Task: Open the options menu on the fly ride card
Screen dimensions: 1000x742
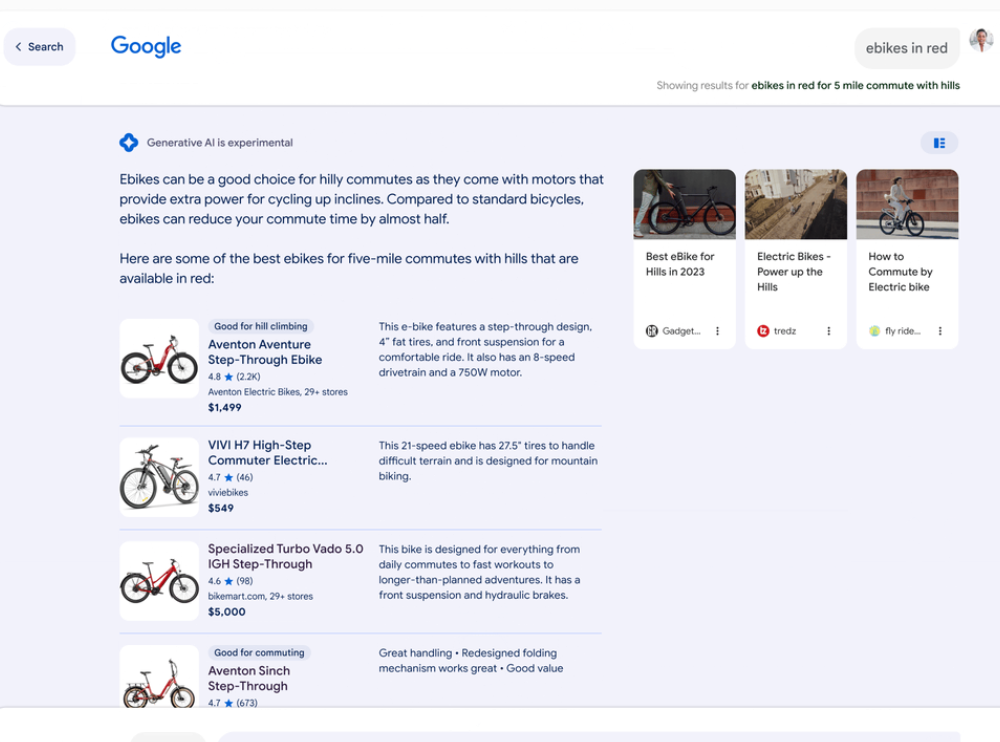Action: (x=940, y=330)
